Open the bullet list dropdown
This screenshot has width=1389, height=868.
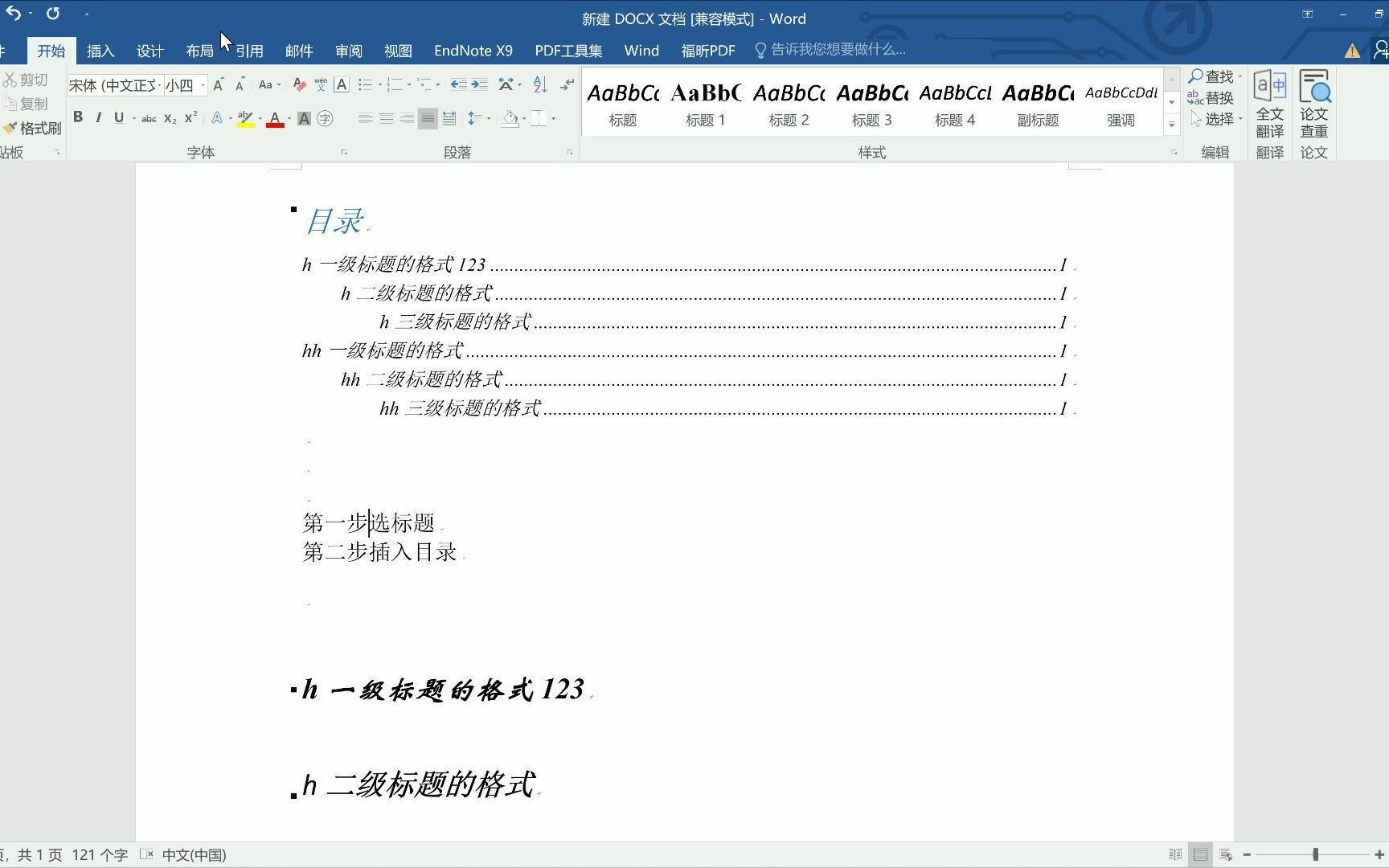pyautogui.click(x=379, y=85)
